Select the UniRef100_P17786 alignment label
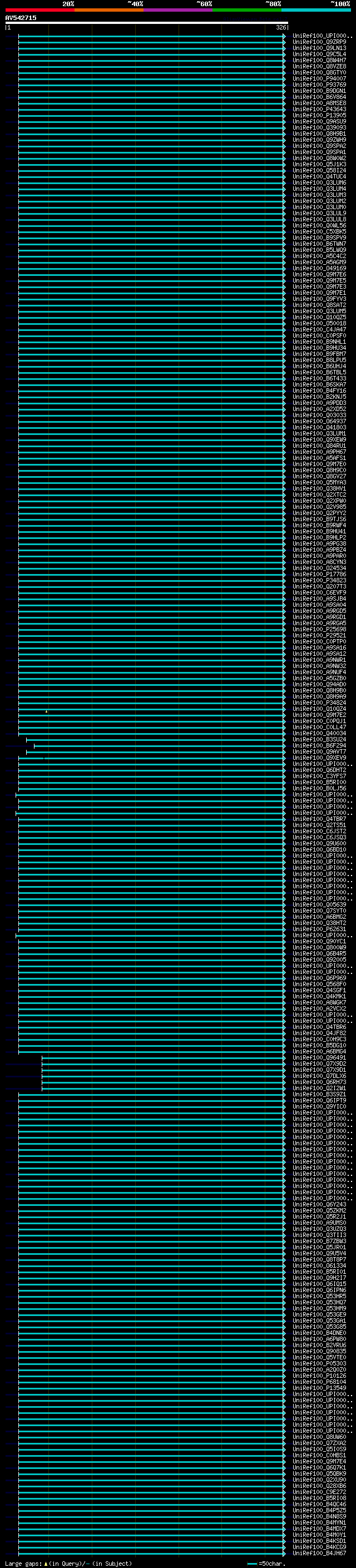Image resolution: width=356 pixels, height=1568 pixels. coord(319,575)
